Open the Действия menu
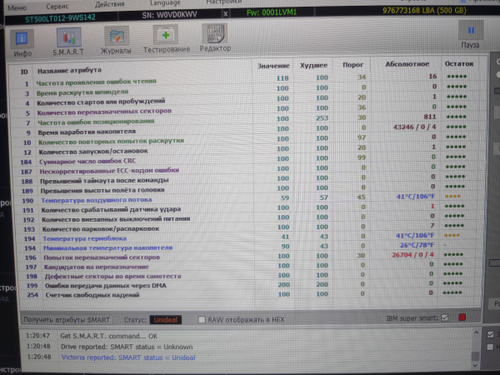 (110, 4)
